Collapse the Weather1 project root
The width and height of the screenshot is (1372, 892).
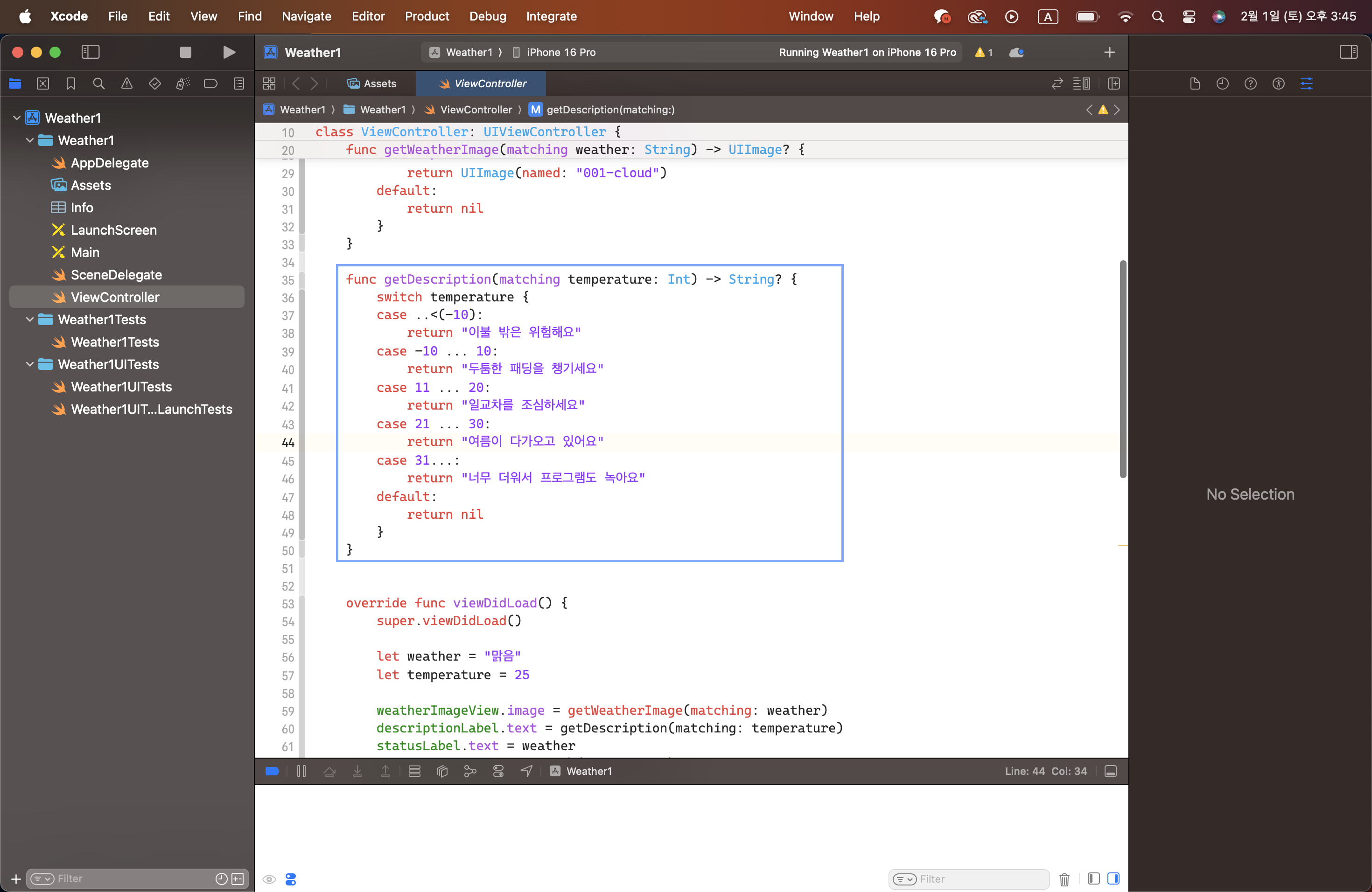17,118
